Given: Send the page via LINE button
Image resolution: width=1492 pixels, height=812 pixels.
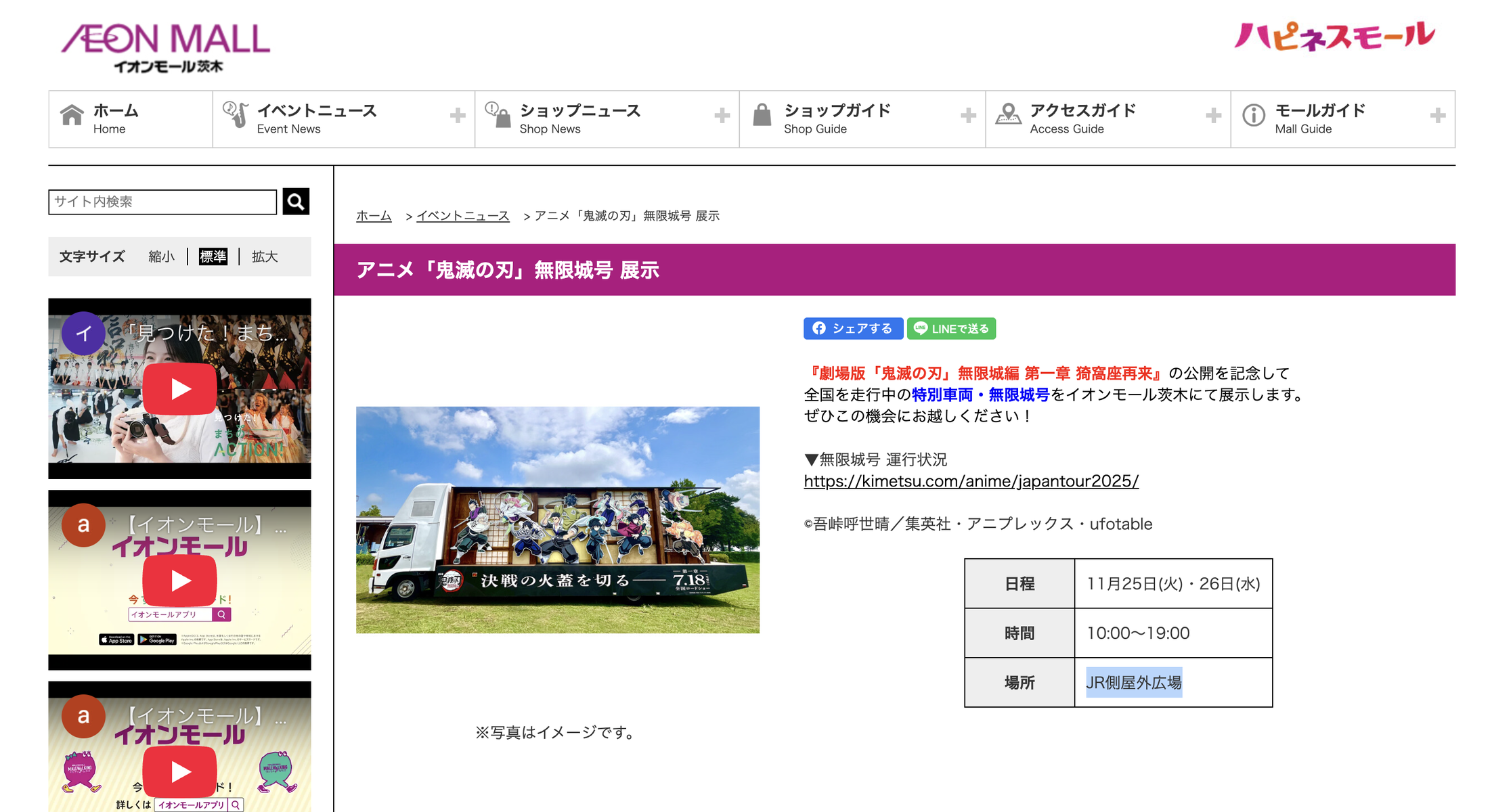Looking at the screenshot, I should point(951,328).
